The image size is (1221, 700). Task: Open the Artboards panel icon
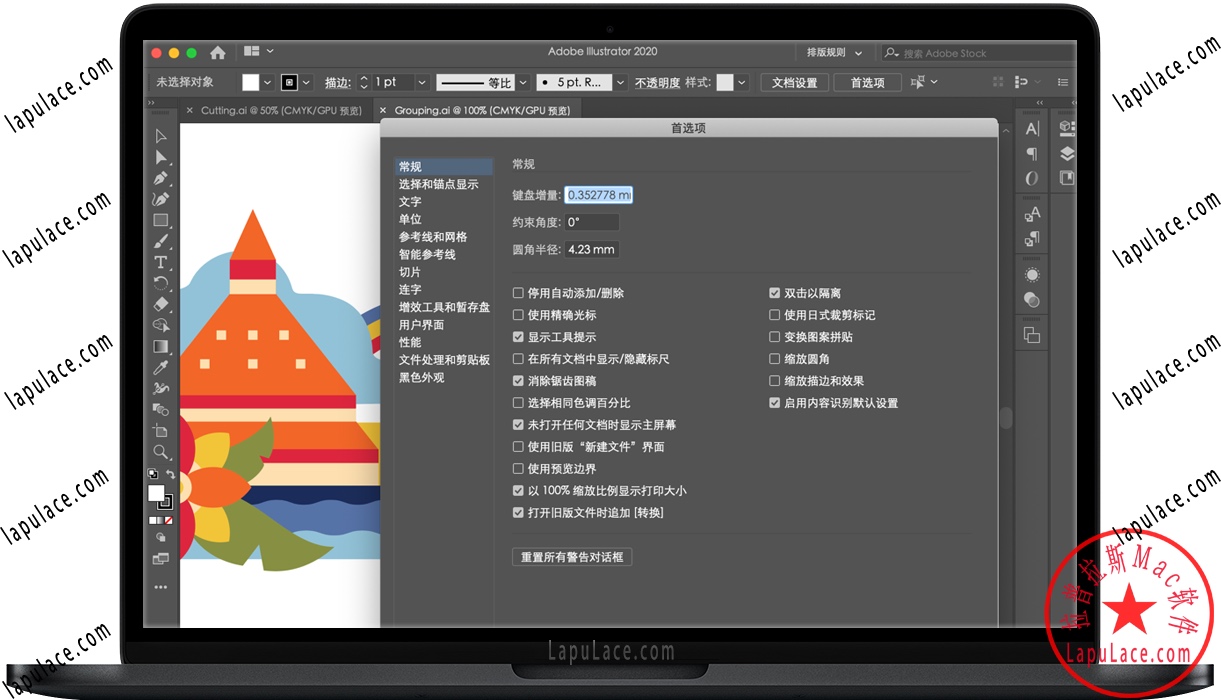1032,335
